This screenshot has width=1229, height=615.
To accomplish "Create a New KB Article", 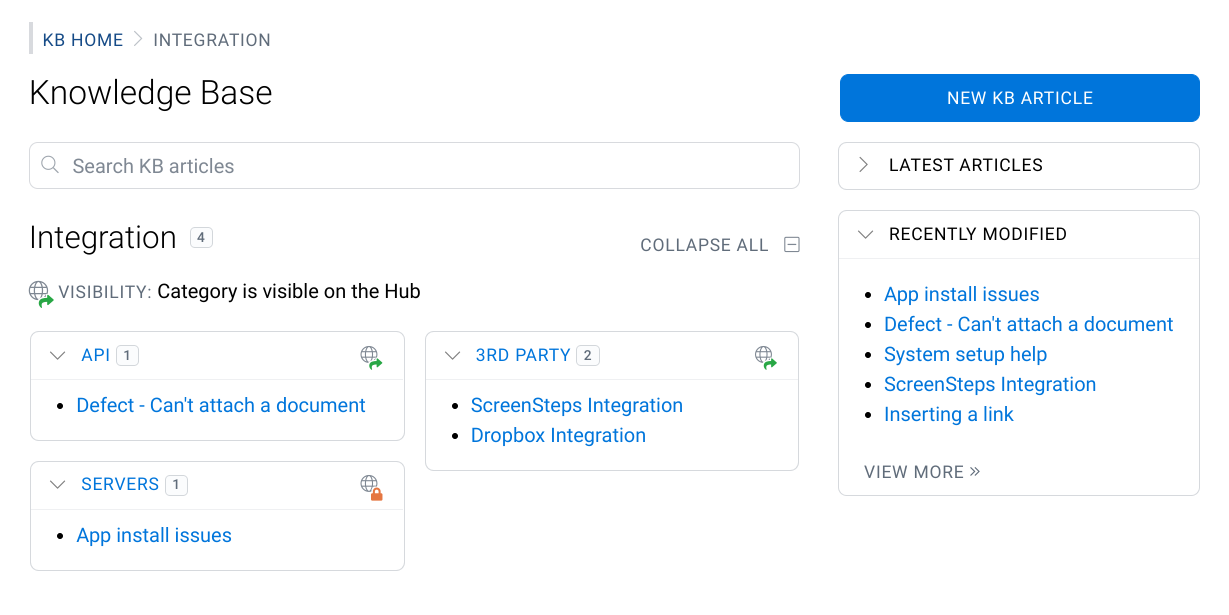I will click(1019, 98).
